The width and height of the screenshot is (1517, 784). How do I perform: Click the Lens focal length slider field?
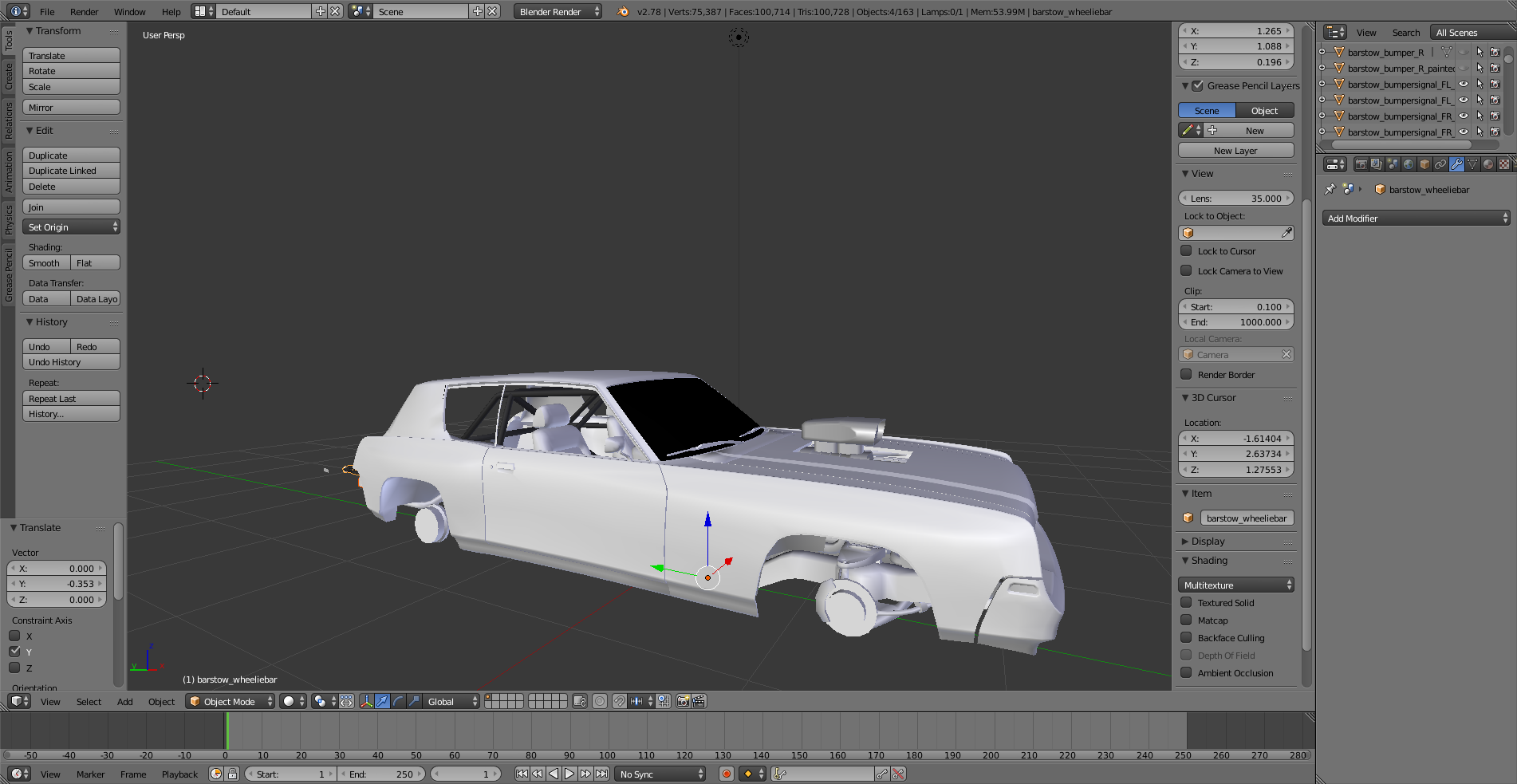point(1235,199)
